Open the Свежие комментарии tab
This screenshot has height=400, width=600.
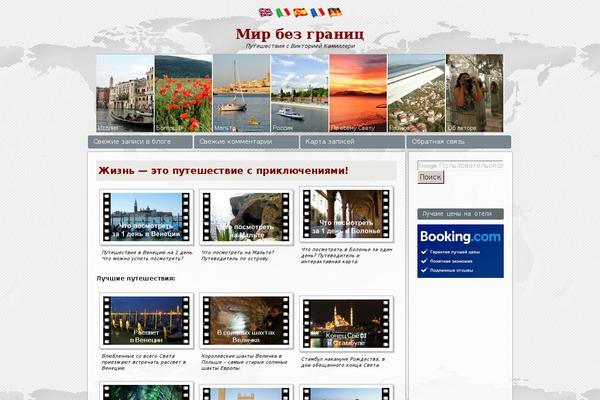[246, 142]
